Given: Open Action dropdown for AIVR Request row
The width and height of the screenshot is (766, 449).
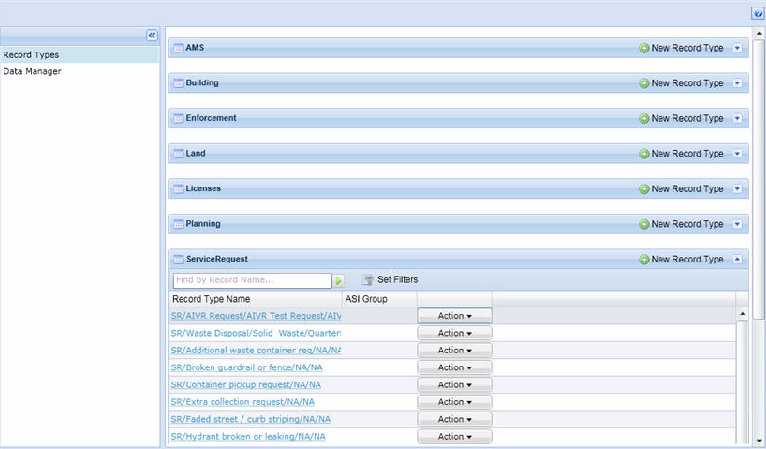Looking at the screenshot, I should pyautogui.click(x=454, y=316).
